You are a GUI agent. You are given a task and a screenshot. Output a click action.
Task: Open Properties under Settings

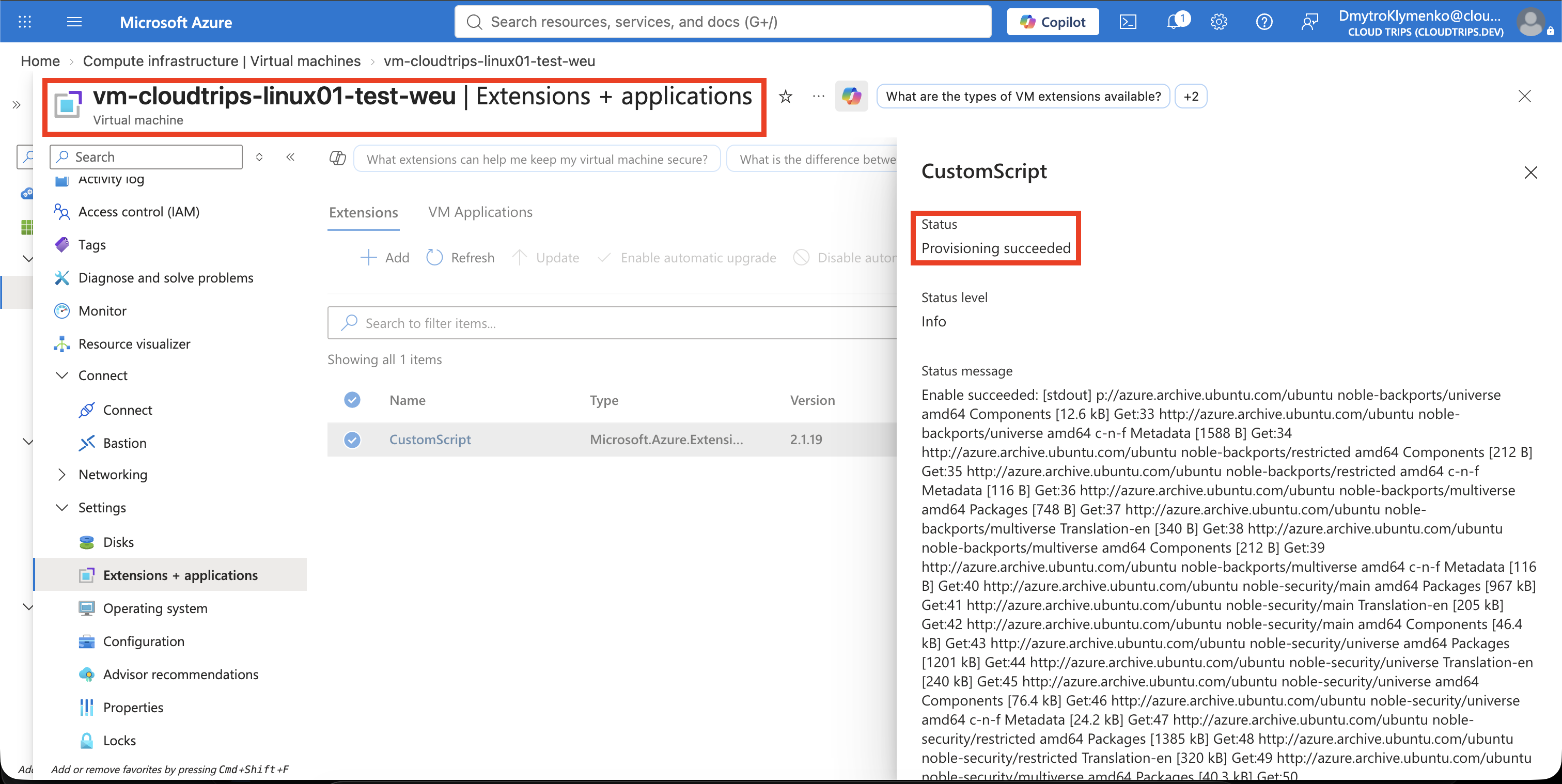(x=133, y=708)
